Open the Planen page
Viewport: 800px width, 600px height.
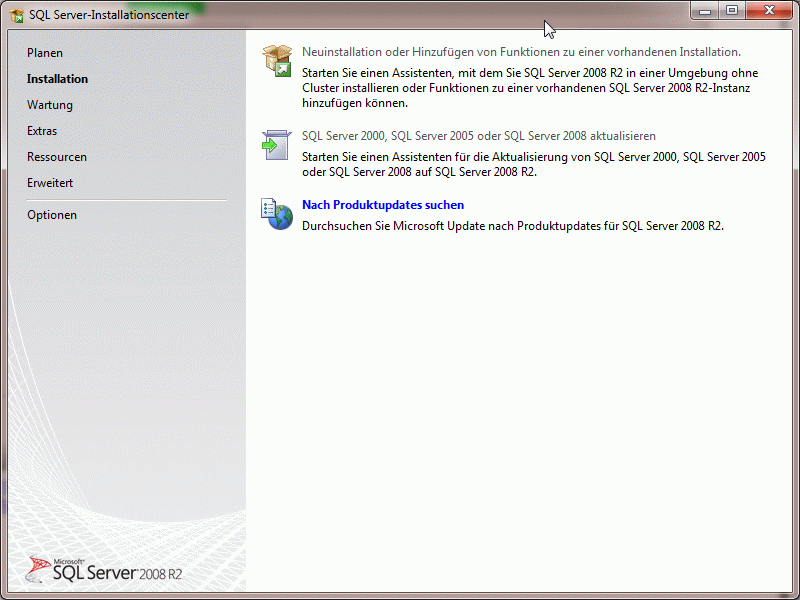(45, 53)
